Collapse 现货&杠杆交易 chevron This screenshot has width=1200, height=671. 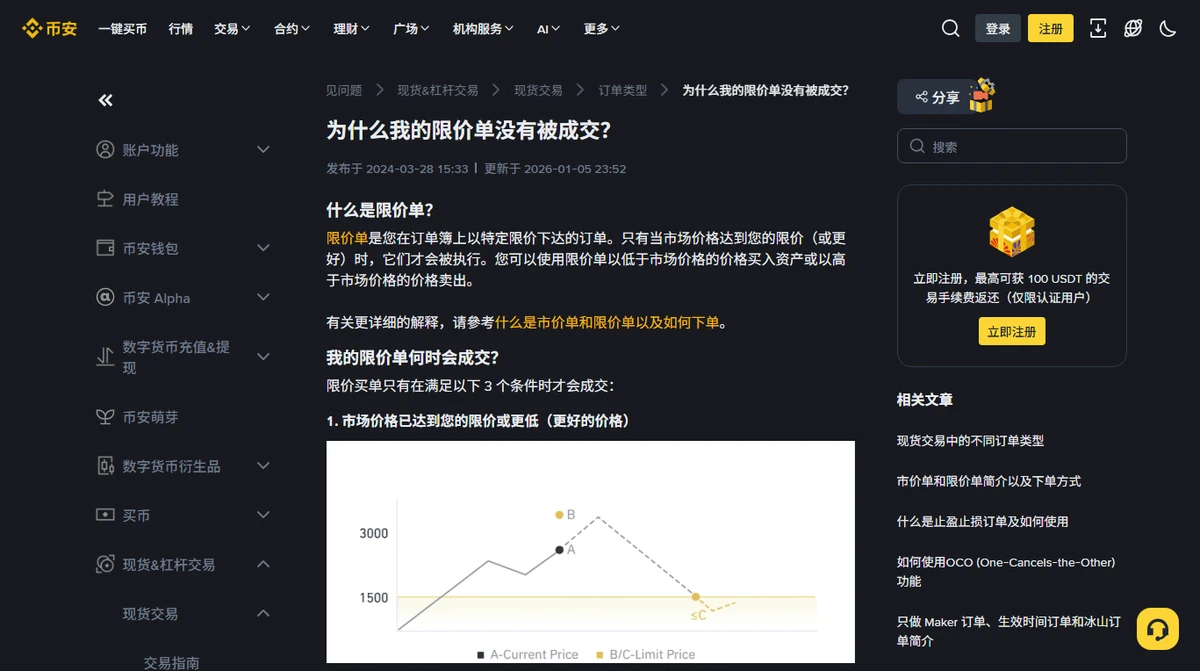(x=264, y=565)
